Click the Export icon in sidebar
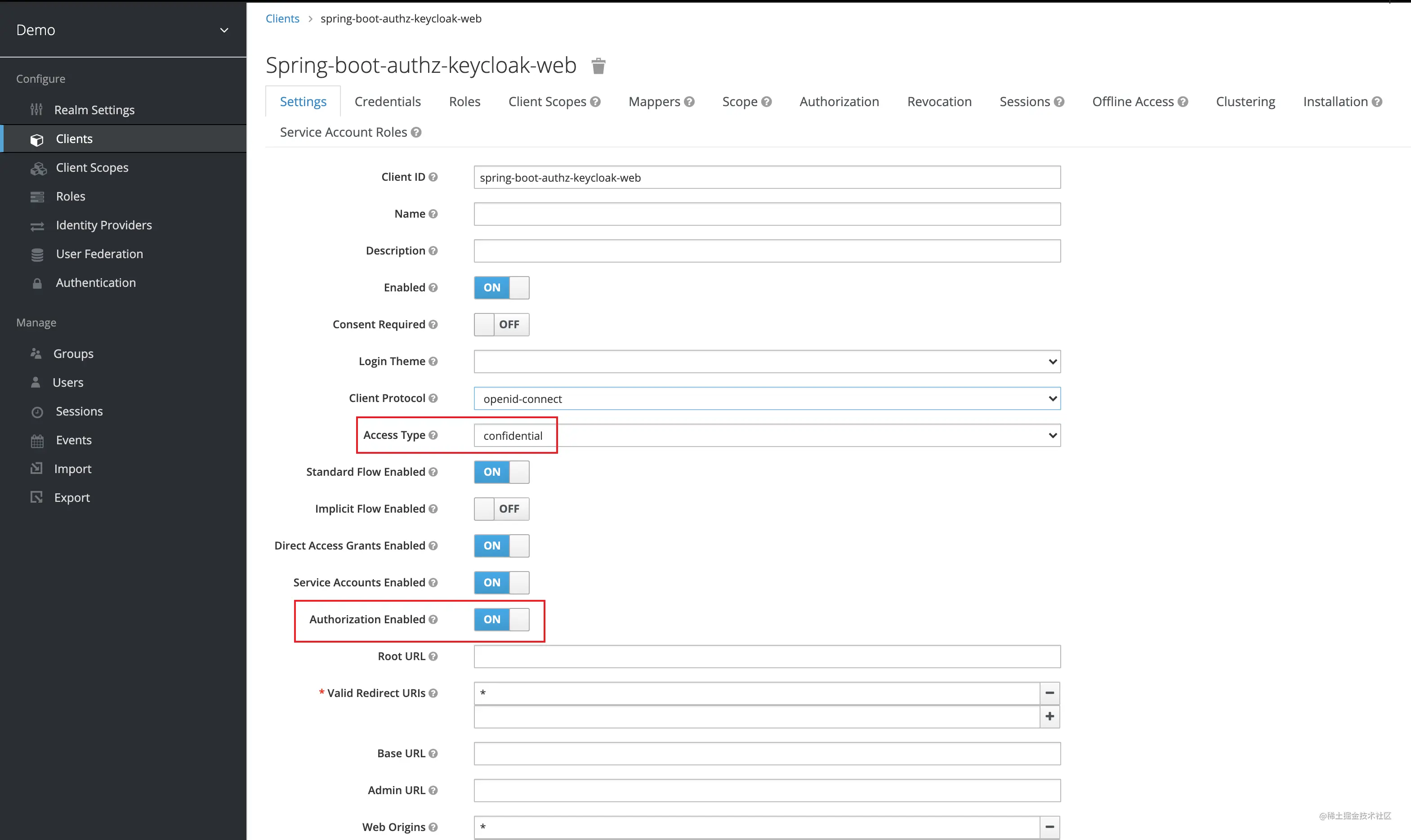Screen dimensions: 1411x840 tap(37, 497)
